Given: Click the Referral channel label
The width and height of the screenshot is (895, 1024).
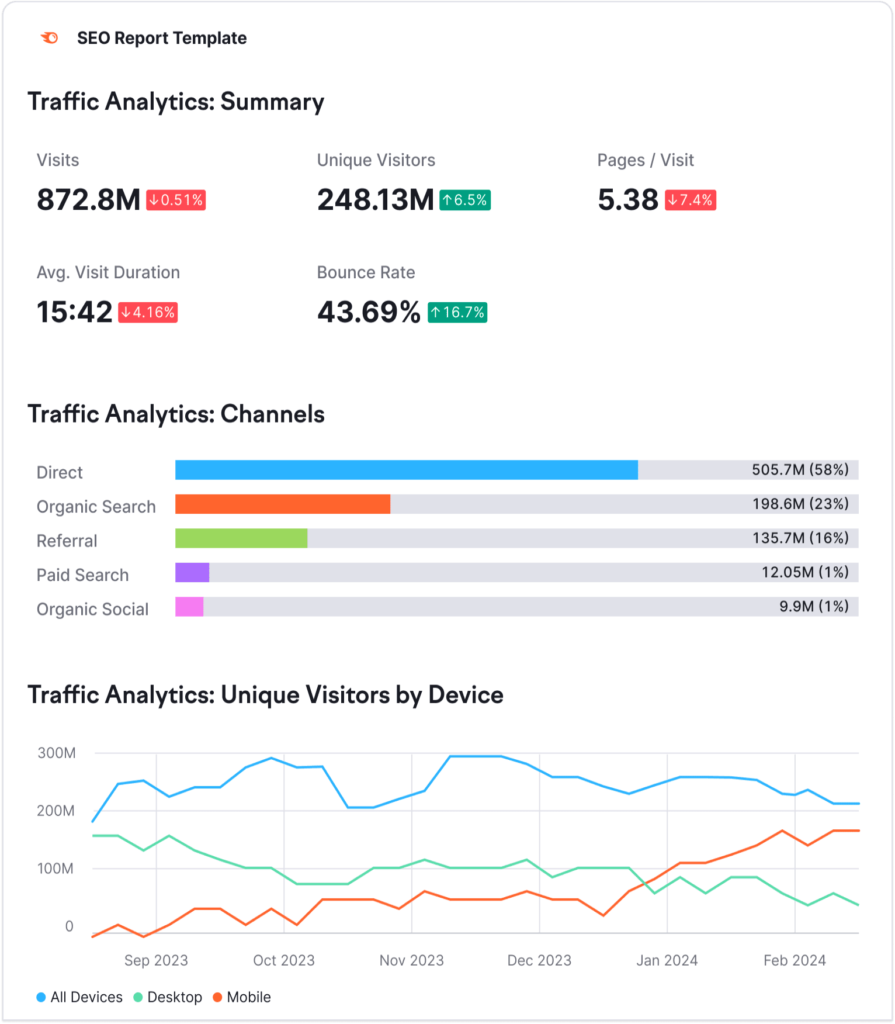Looking at the screenshot, I should tap(67, 540).
